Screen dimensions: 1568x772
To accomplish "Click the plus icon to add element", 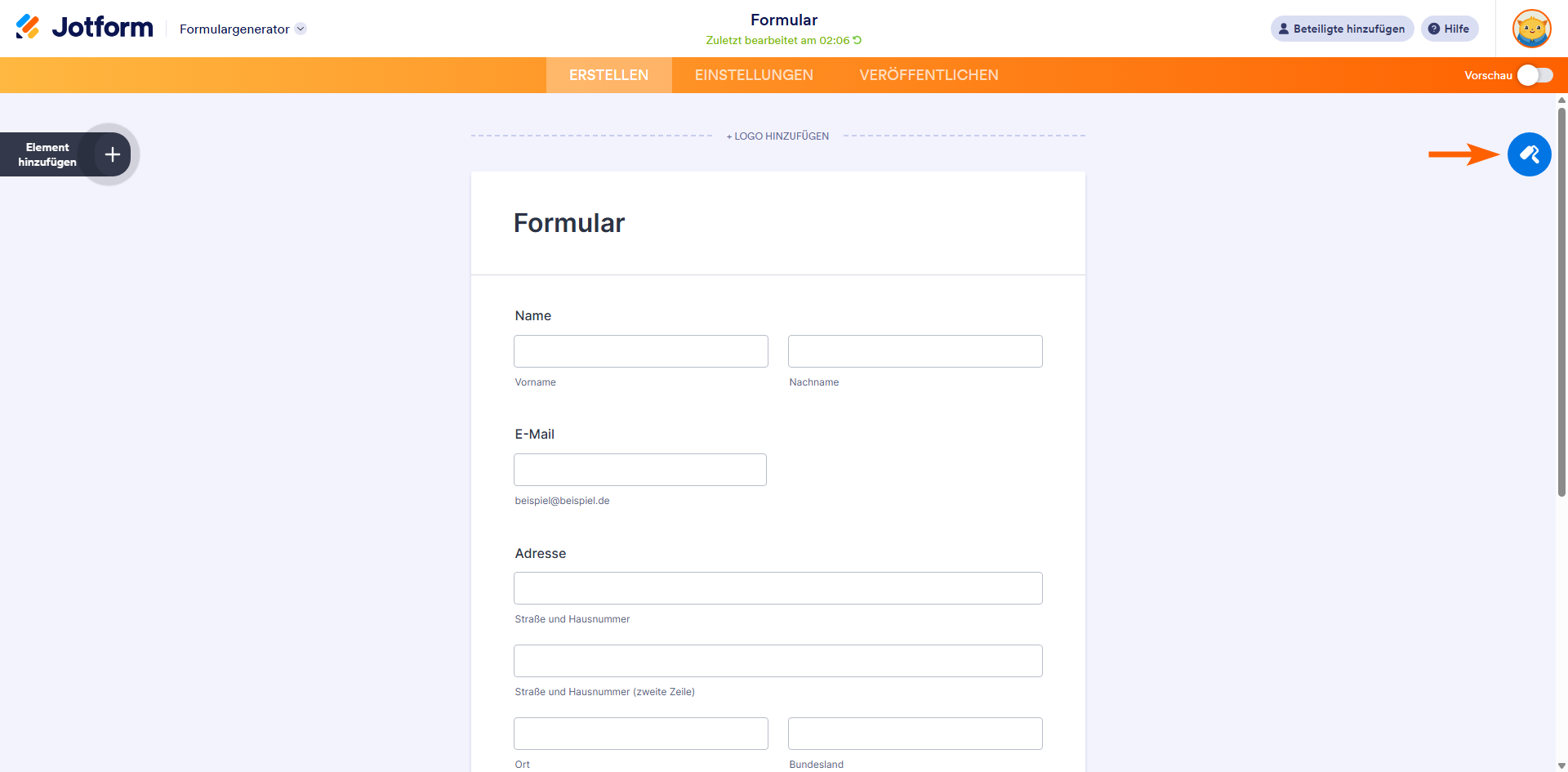I will click(x=113, y=154).
